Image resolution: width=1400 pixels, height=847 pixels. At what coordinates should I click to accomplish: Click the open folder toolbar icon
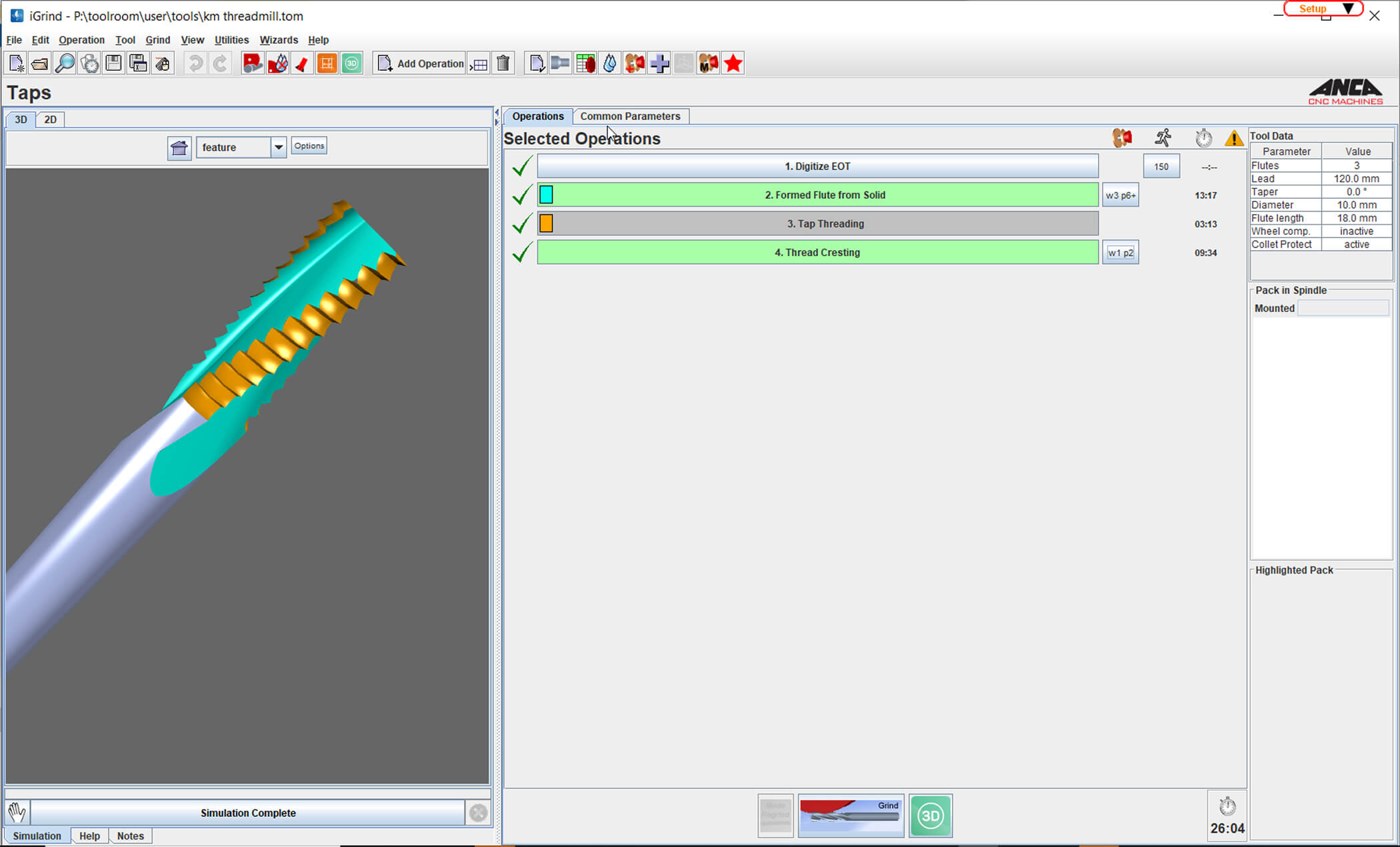pos(40,63)
